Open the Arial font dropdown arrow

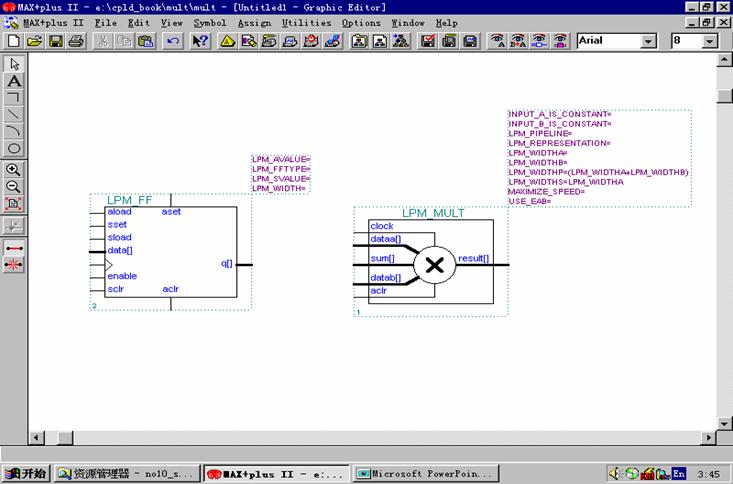(x=648, y=41)
